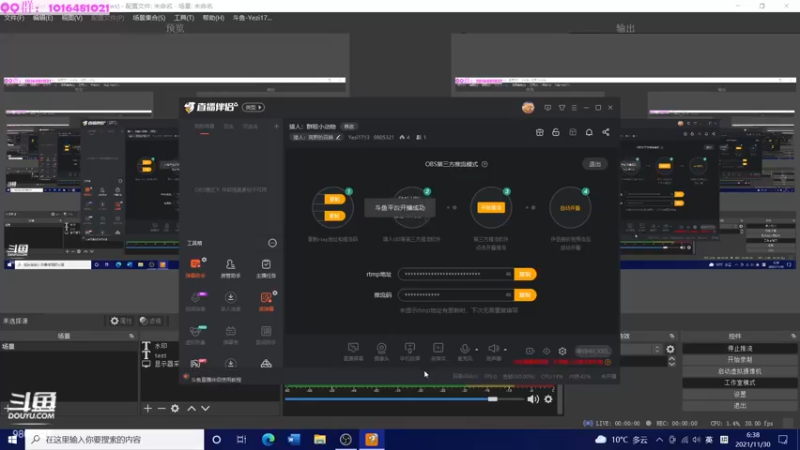
Task: Click exit OBS third-party mode button
Action: point(595,164)
